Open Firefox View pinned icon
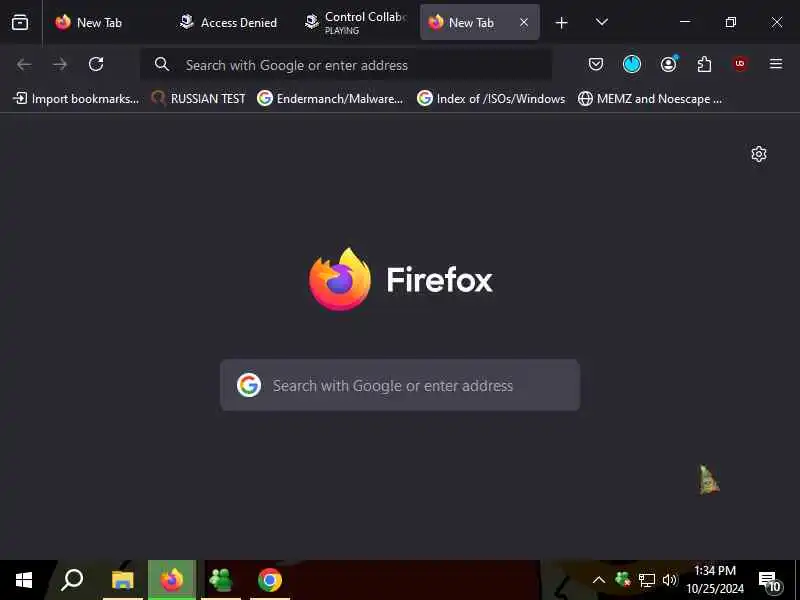Image resolution: width=800 pixels, height=600 pixels. coord(20,22)
